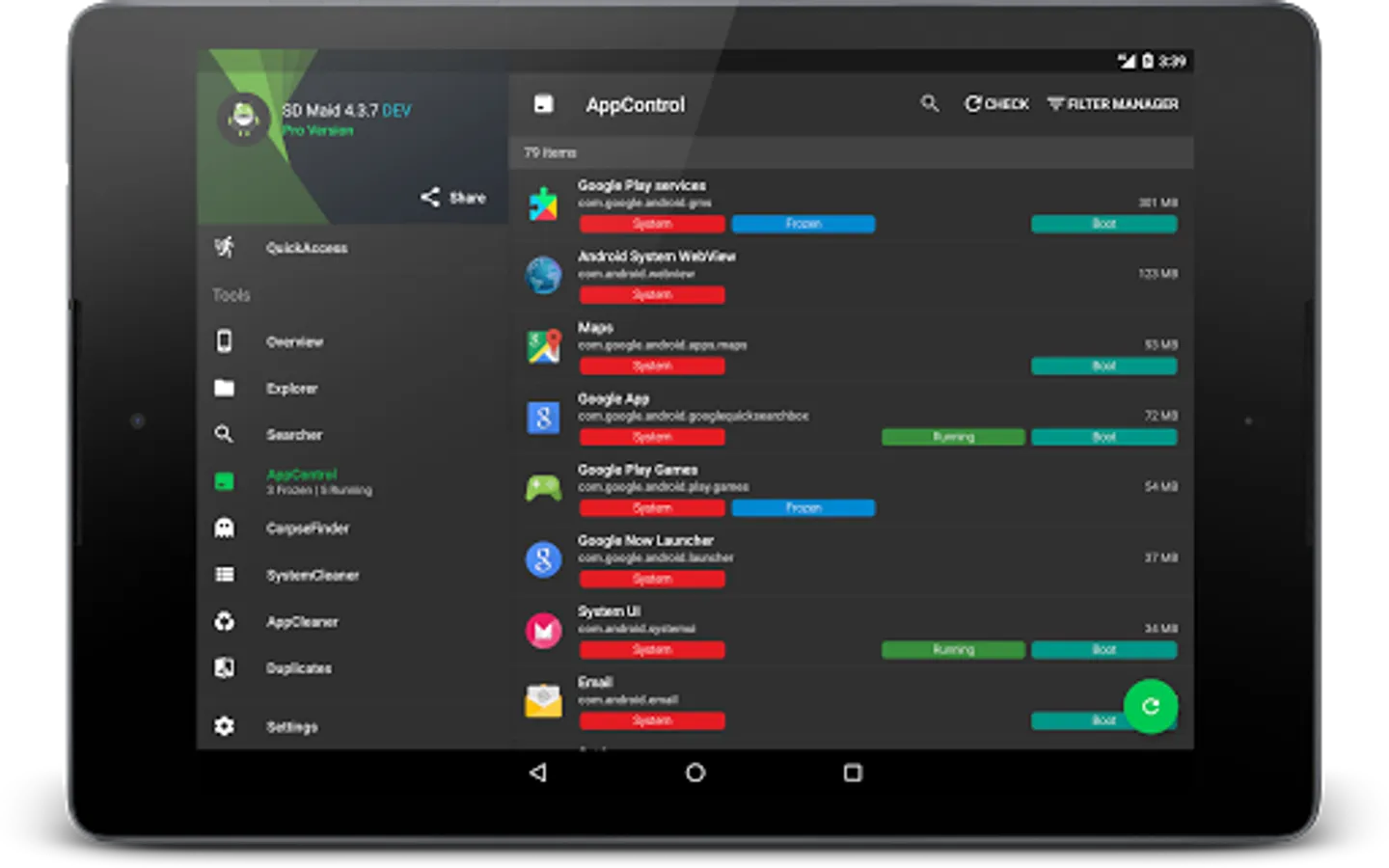Tap the Android home navigation button
This screenshot has width=1389, height=868.
(695, 773)
